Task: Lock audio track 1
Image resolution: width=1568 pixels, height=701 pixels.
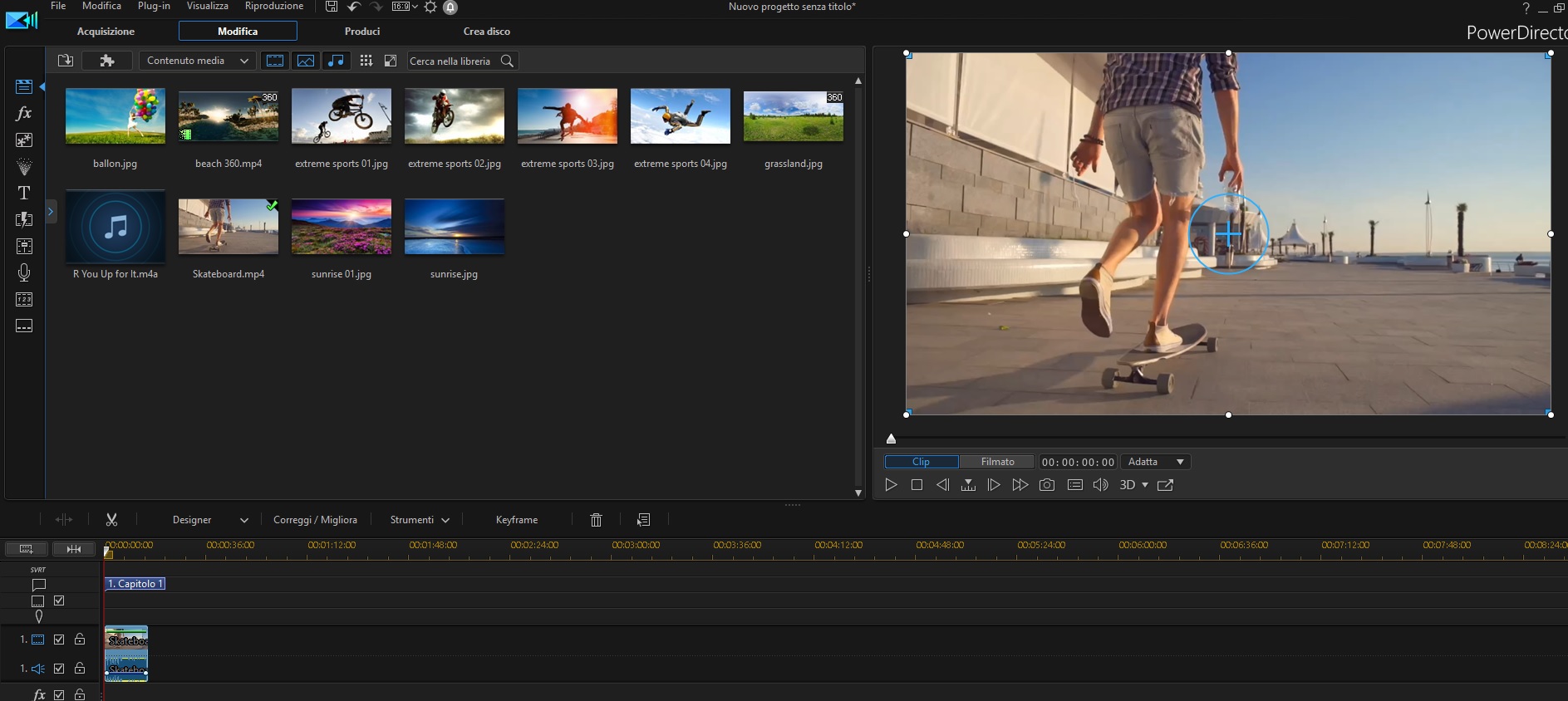Action: [x=80, y=669]
